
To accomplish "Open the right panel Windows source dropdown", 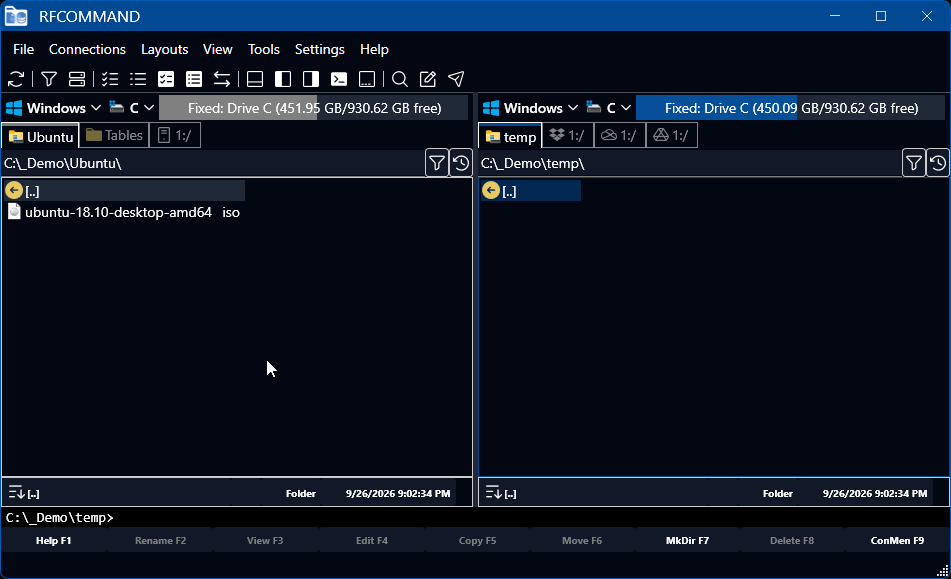I will tap(530, 108).
